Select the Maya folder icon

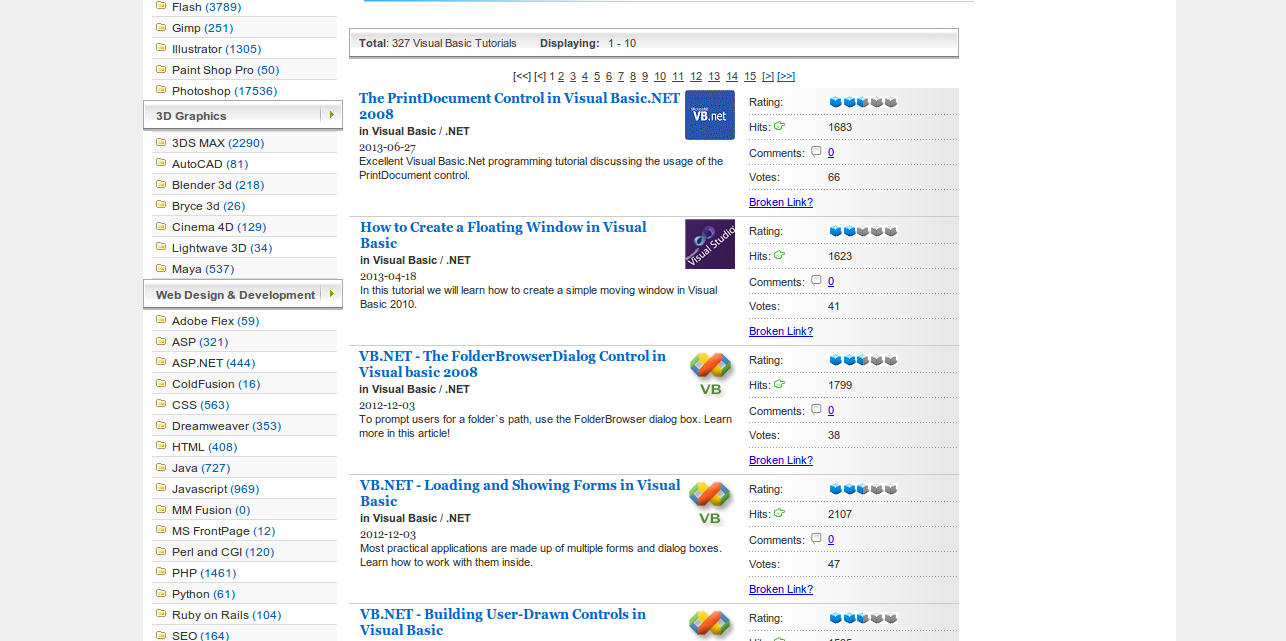click(x=161, y=268)
